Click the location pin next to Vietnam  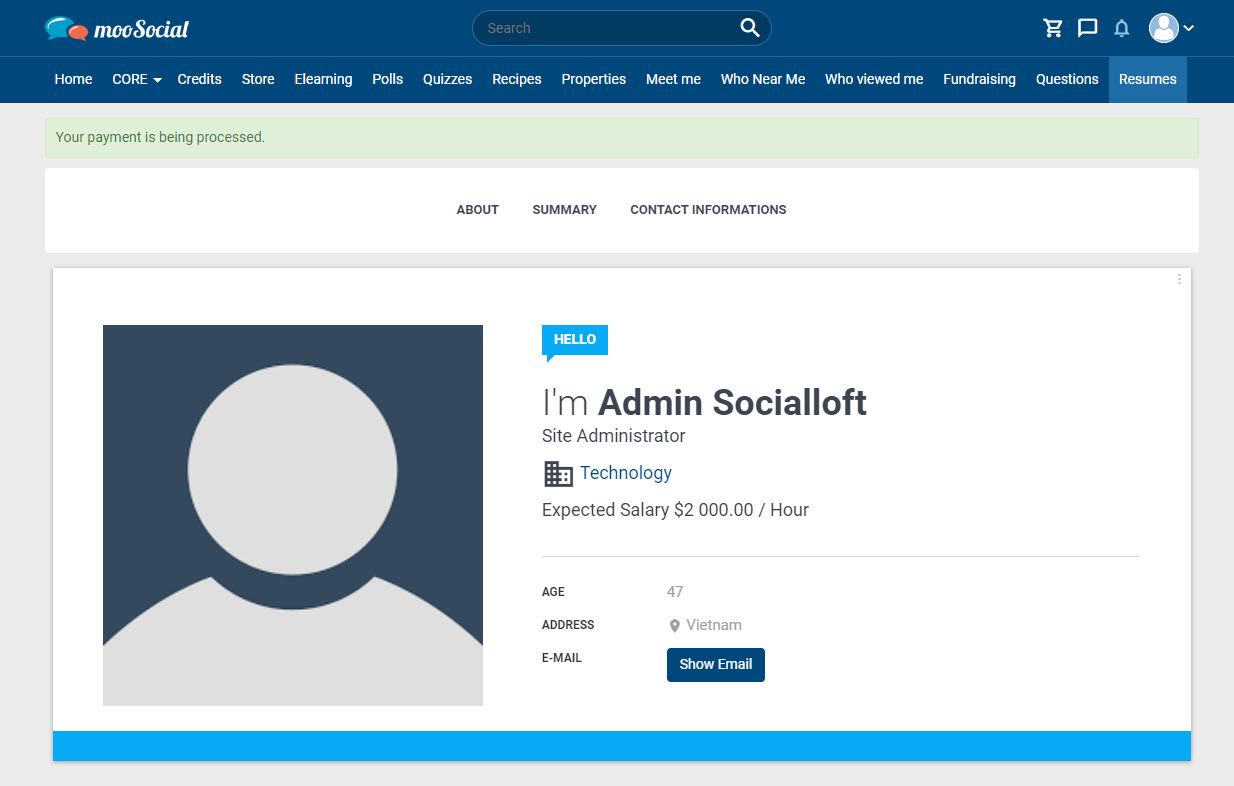tap(675, 626)
